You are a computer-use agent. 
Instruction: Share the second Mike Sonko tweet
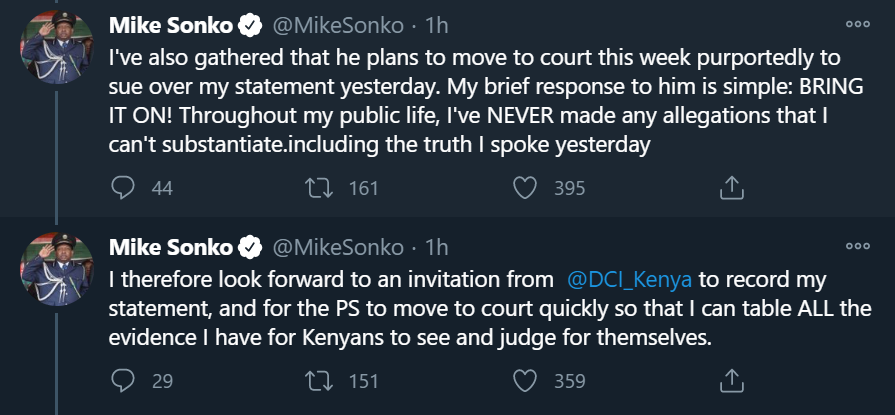[x=731, y=380]
